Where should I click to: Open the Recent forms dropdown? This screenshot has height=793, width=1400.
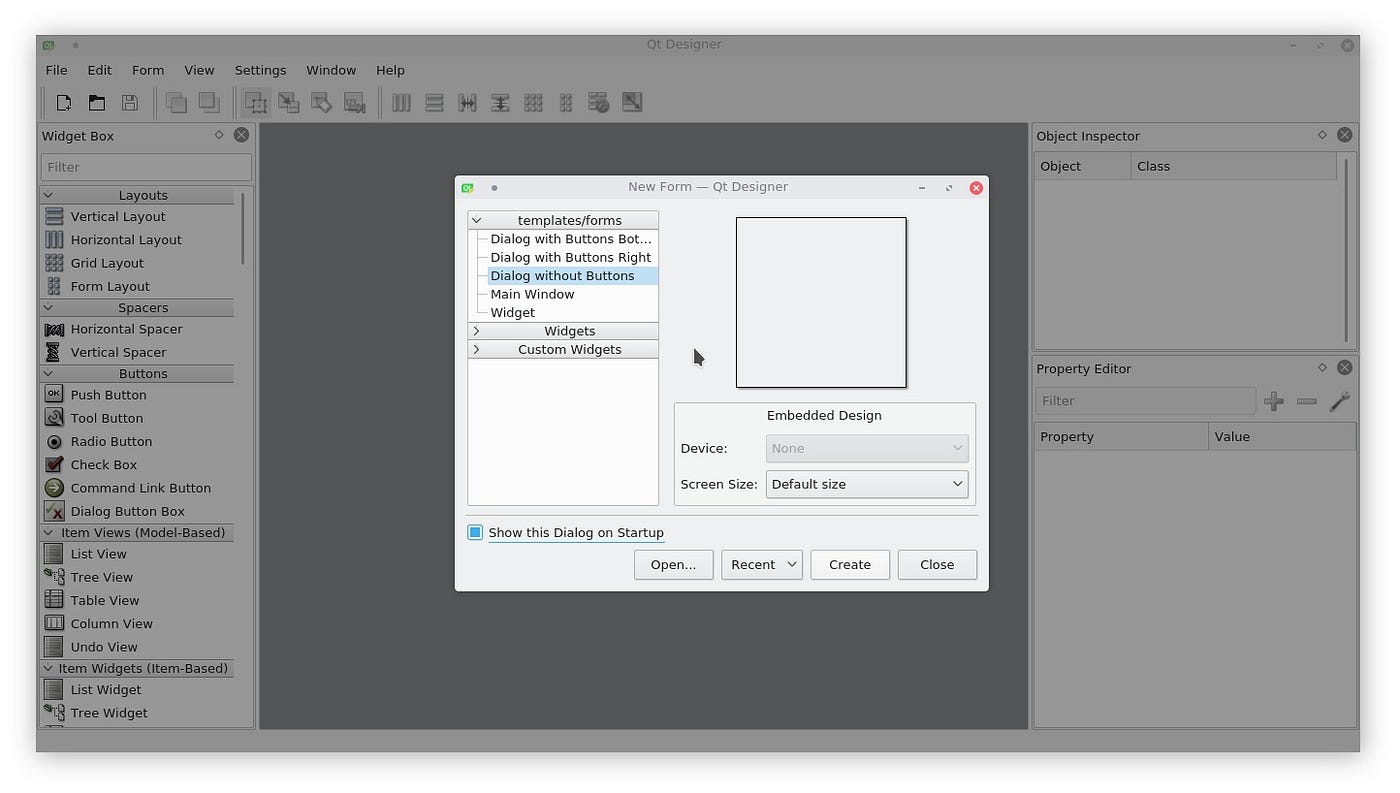coord(761,564)
